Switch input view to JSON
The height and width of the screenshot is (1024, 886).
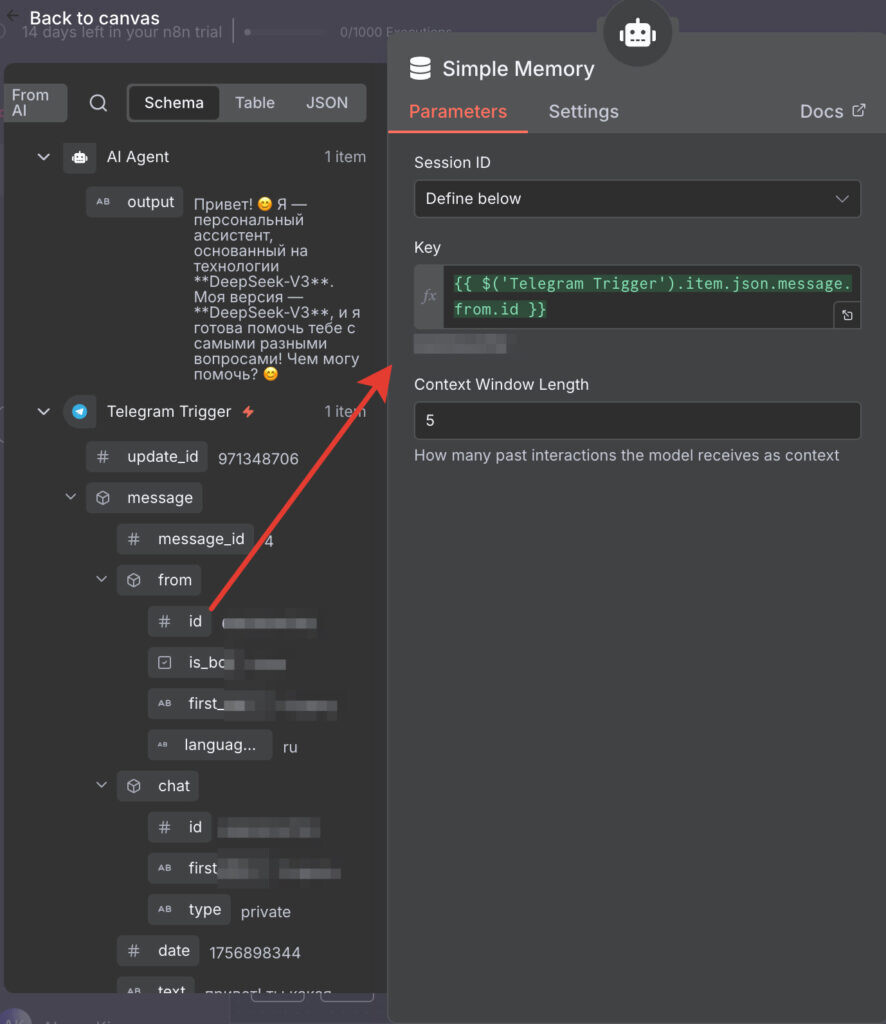tap(326, 103)
